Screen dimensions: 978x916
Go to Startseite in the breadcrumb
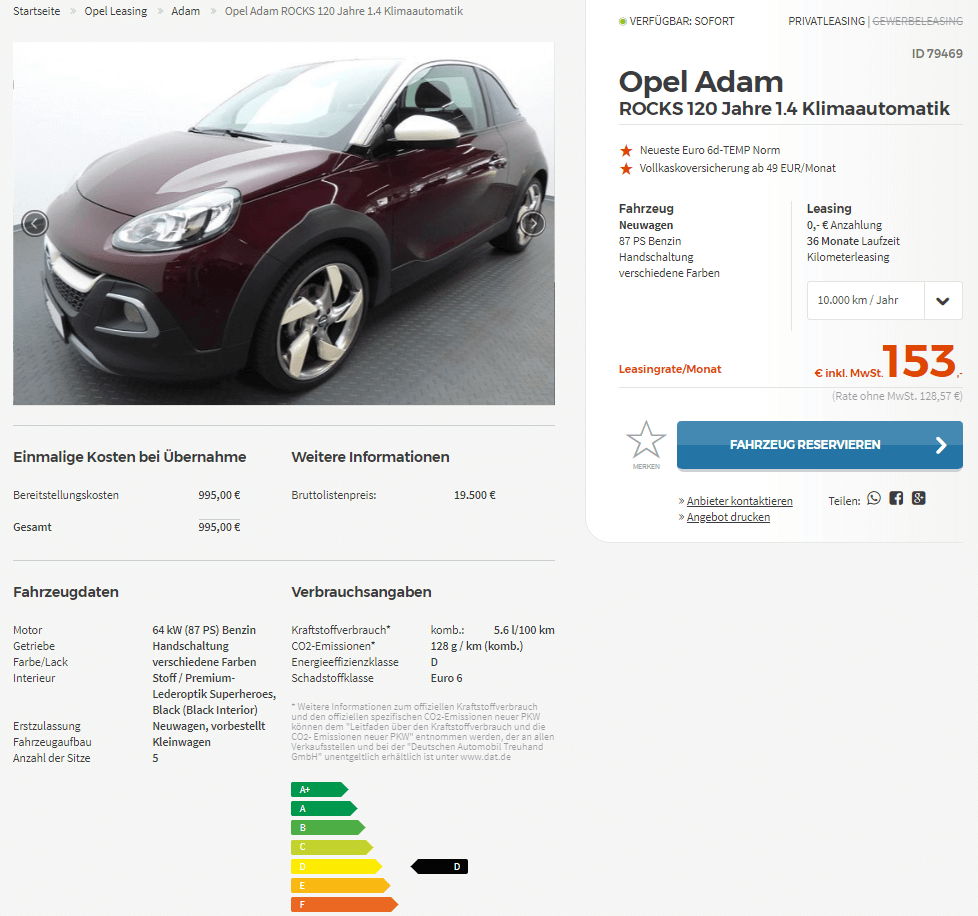tap(37, 11)
